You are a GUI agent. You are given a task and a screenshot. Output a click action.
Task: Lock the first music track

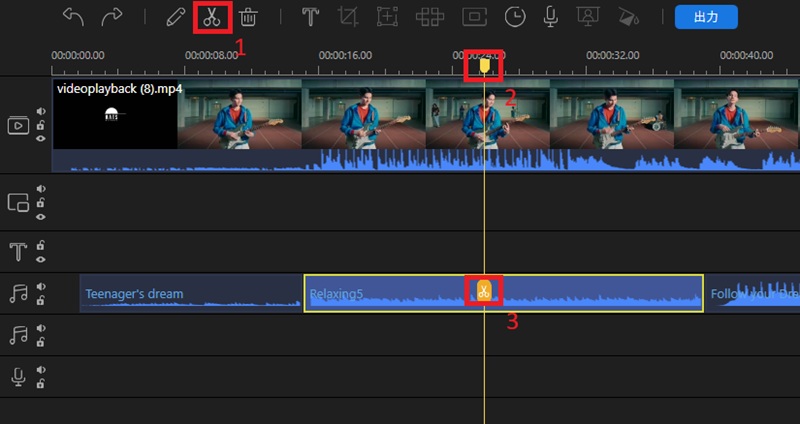coord(41,301)
